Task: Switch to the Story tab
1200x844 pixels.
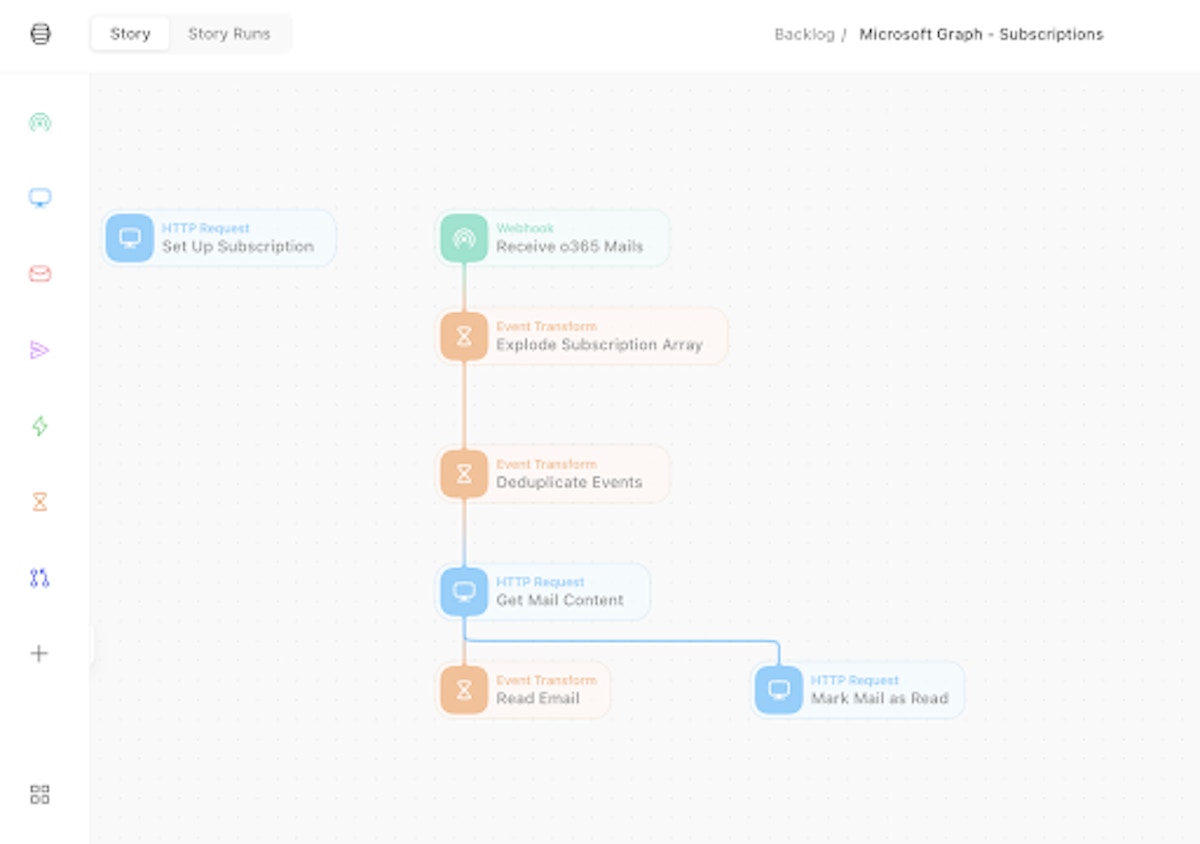Action: (130, 34)
